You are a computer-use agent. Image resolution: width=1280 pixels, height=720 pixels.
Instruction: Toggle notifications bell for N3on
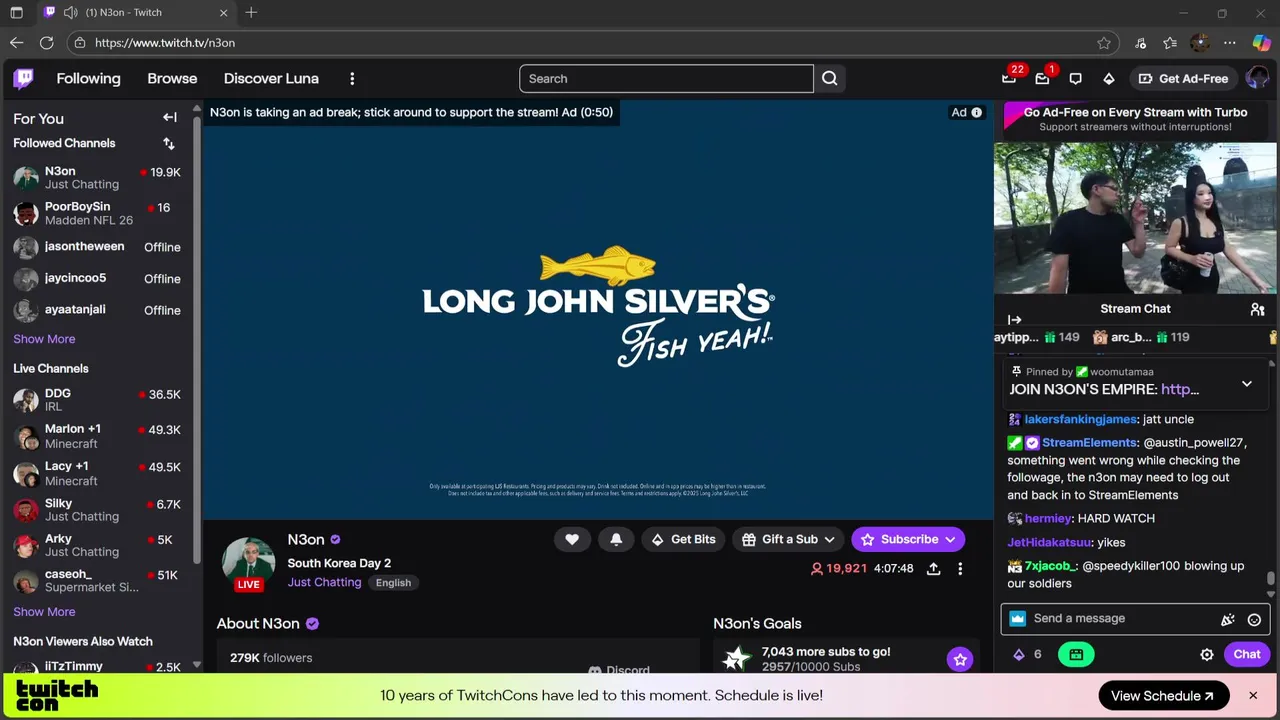tap(616, 539)
